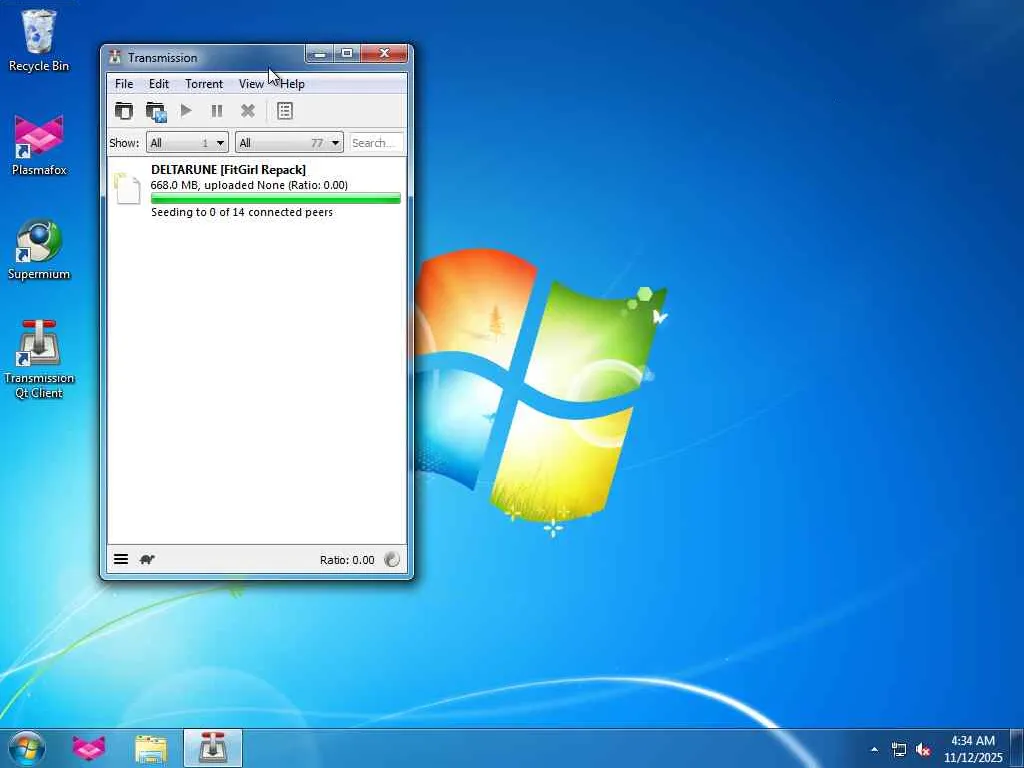This screenshot has width=1024, height=768.
Task: Close the Transmission window
Action: click(384, 54)
